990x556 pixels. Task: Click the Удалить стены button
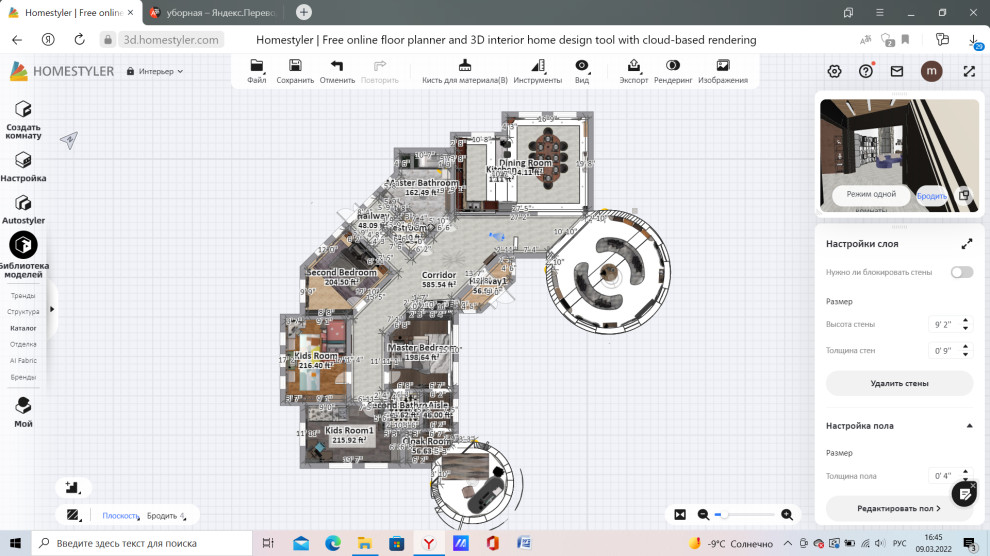coord(898,383)
